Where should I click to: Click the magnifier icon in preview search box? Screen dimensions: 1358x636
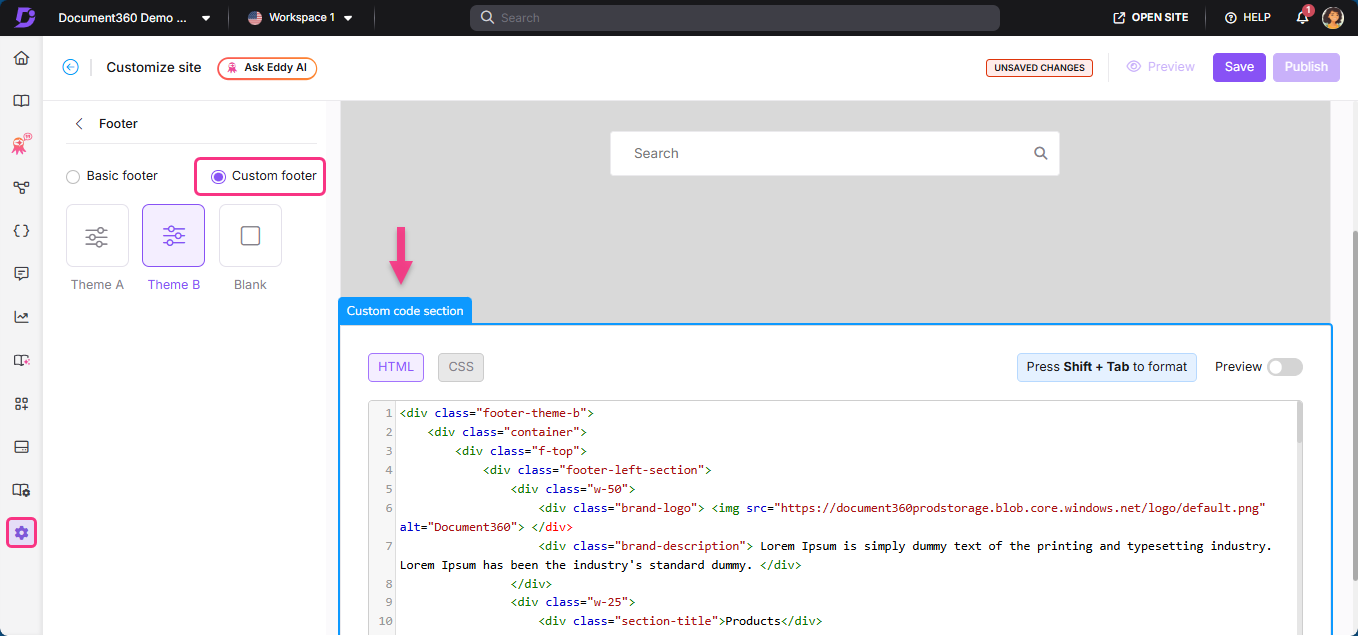point(1040,153)
